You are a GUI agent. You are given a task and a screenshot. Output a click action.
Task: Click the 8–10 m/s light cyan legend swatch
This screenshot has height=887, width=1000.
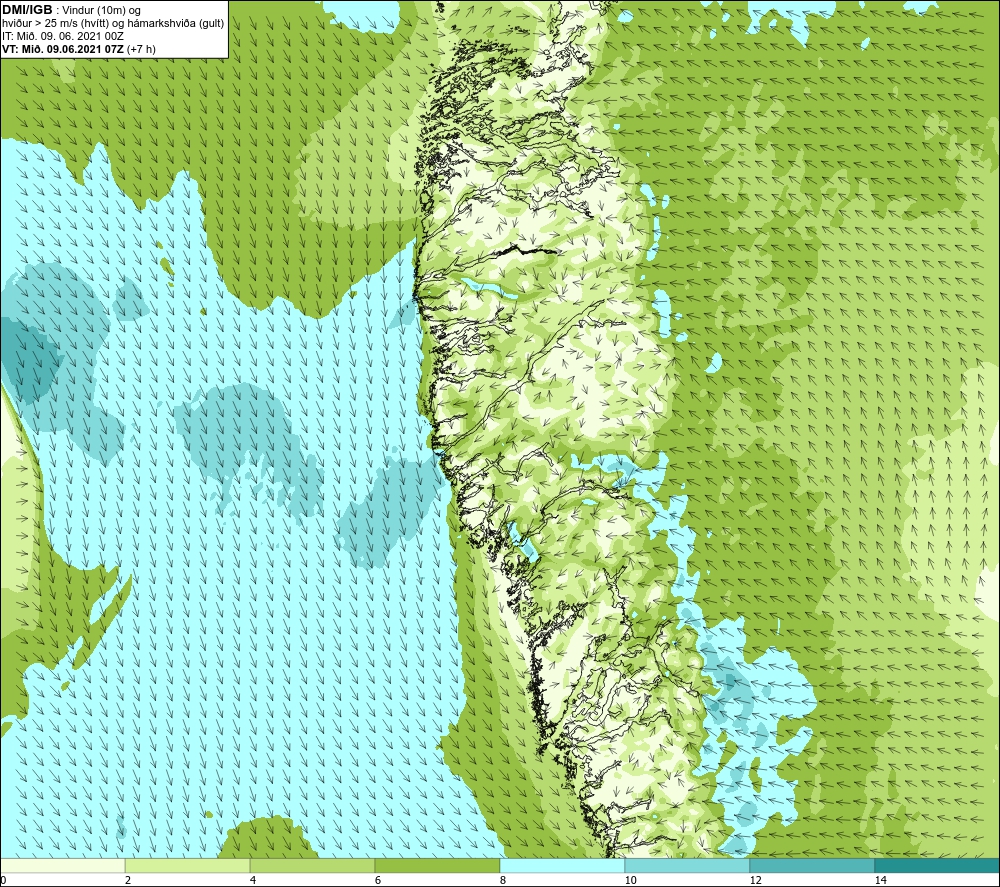(x=562, y=865)
